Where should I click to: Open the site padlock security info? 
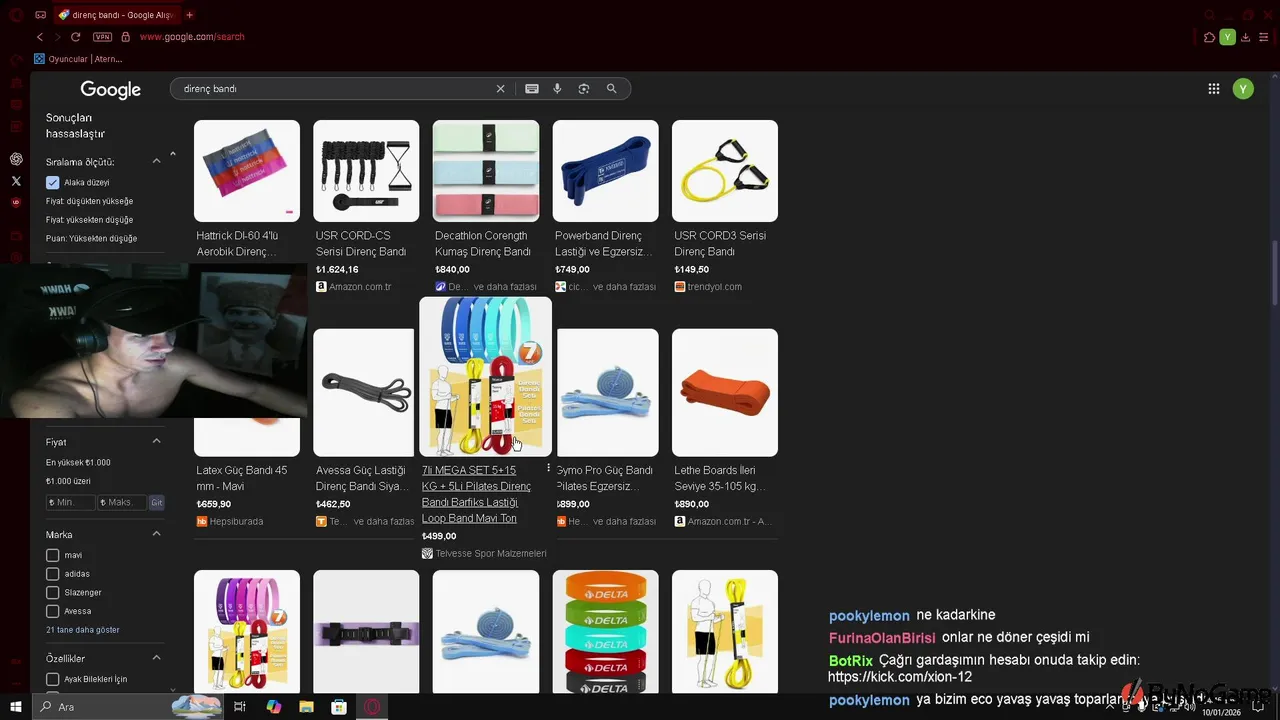[125, 37]
